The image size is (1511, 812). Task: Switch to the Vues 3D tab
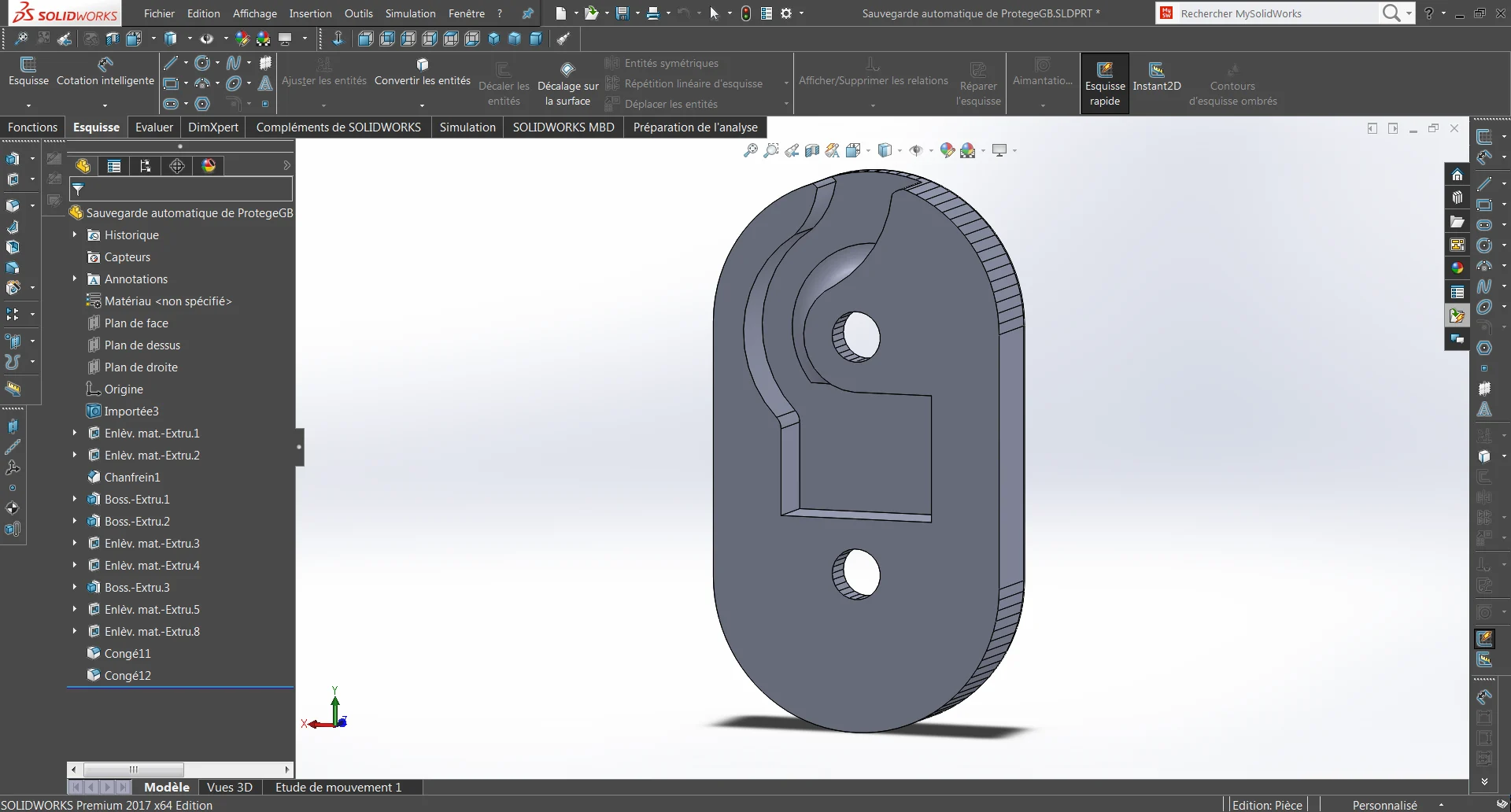coord(230,787)
